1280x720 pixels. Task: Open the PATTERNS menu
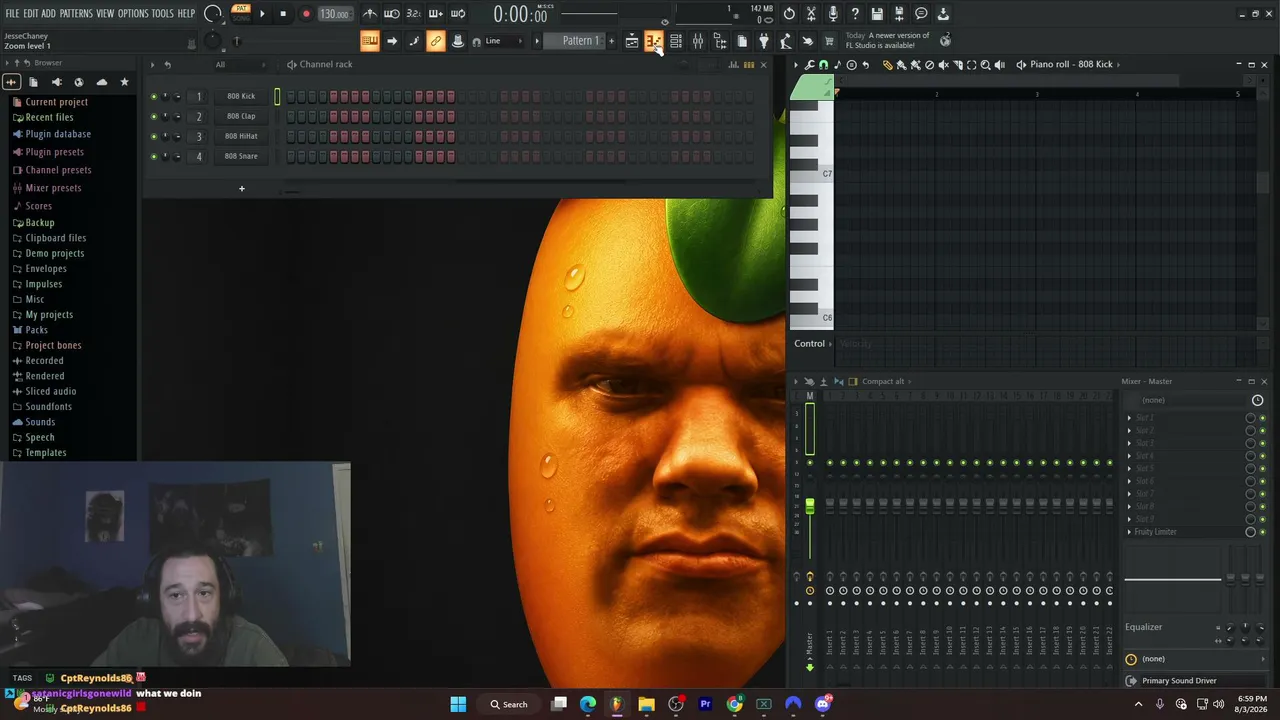(76, 14)
